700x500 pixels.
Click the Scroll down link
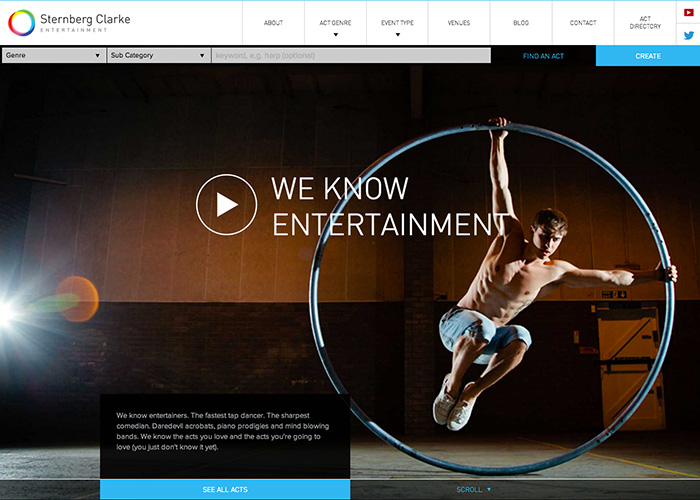pyautogui.click(x=474, y=490)
